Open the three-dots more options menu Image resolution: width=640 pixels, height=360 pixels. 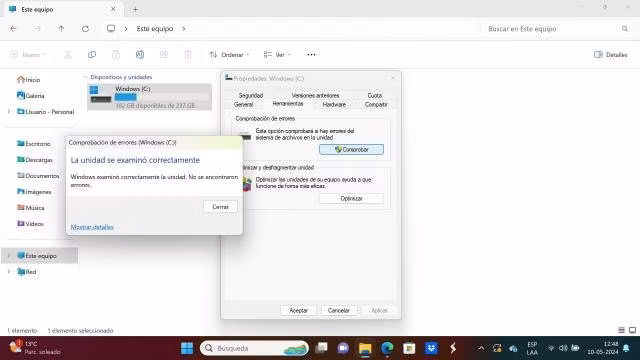[x=311, y=54]
